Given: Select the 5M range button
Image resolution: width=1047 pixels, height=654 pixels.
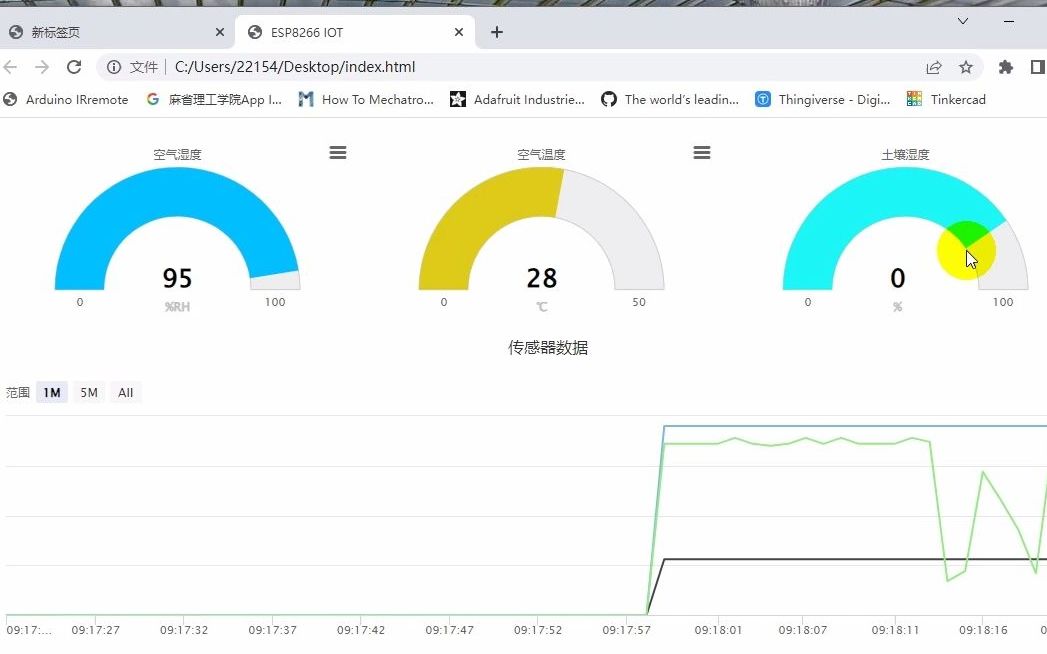Looking at the screenshot, I should [89, 393].
